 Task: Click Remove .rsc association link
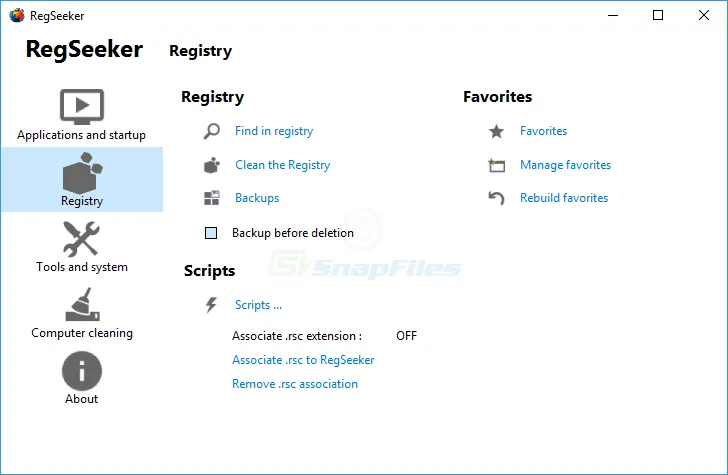pos(295,384)
